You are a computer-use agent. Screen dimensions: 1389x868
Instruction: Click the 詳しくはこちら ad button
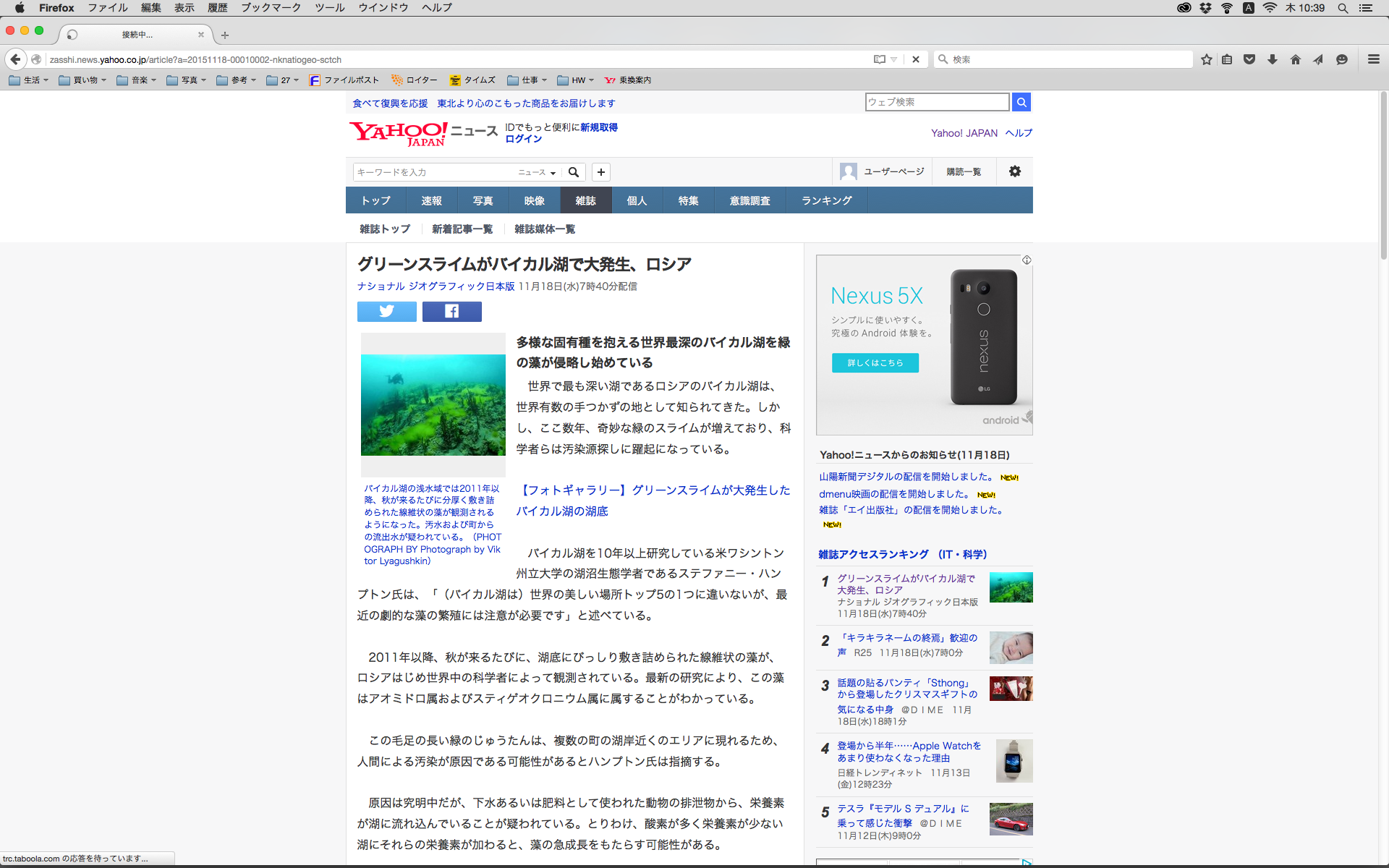pyautogui.click(x=875, y=362)
